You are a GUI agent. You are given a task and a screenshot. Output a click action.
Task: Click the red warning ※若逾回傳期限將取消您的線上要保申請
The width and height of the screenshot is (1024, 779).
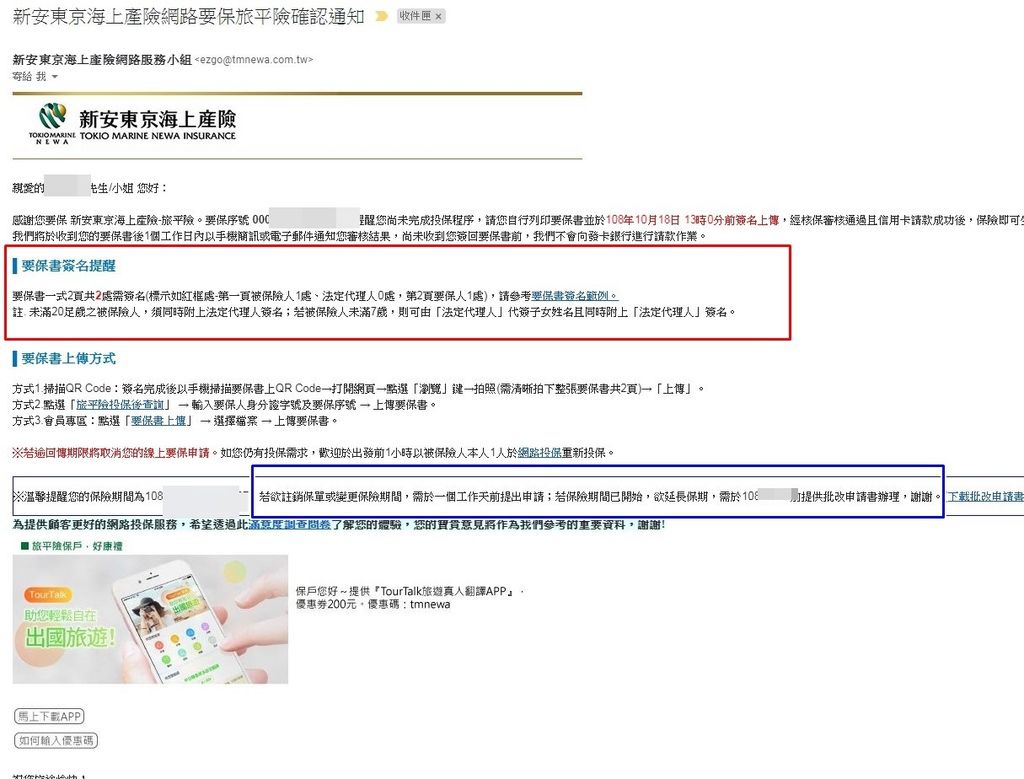click(111, 453)
